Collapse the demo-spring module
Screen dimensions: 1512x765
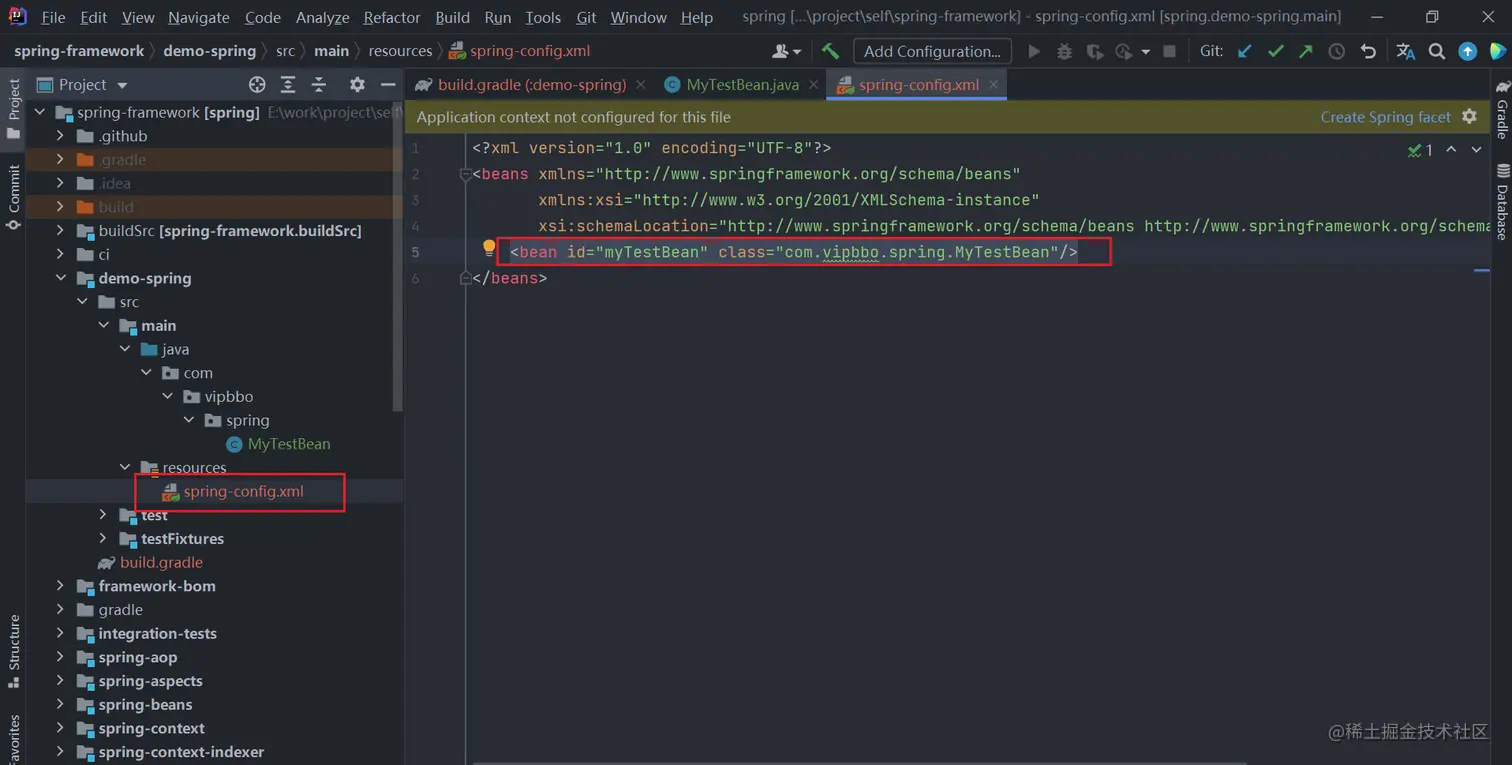click(60, 278)
